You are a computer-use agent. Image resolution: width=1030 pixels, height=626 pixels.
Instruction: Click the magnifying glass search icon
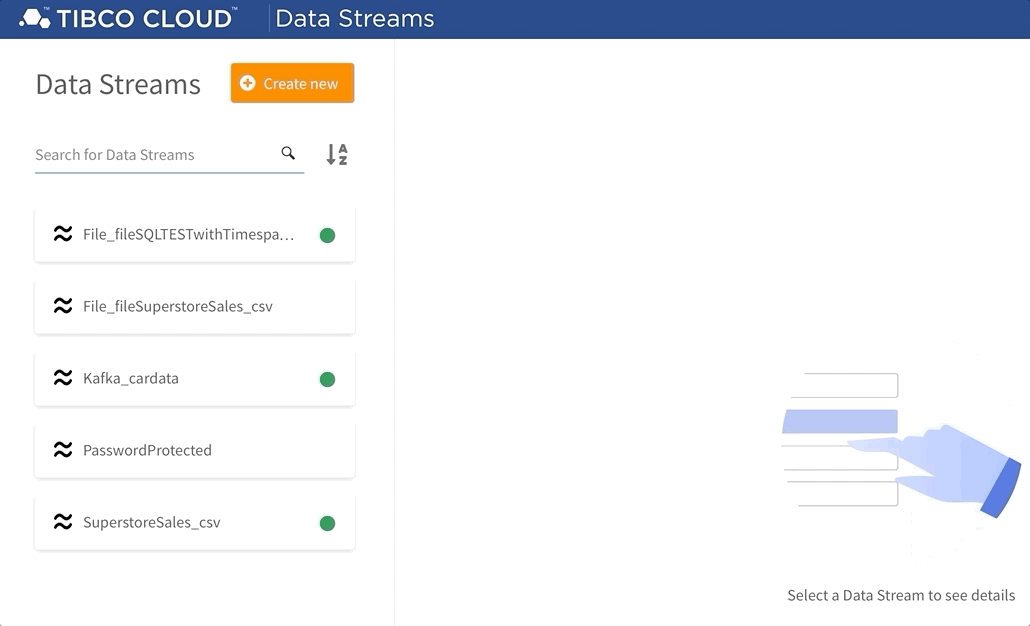[x=288, y=153]
